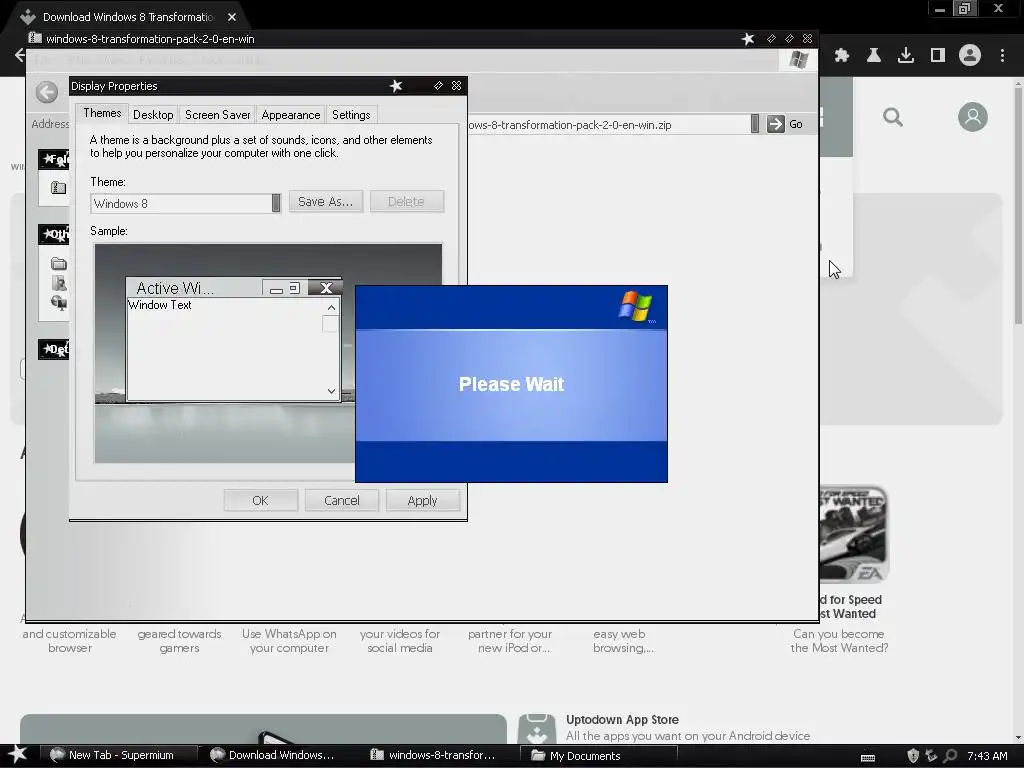Image resolution: width=1024 pixels, height=768 pixels.
Task: Click Apply in Display Properties
Action: (x=423, y=501)
